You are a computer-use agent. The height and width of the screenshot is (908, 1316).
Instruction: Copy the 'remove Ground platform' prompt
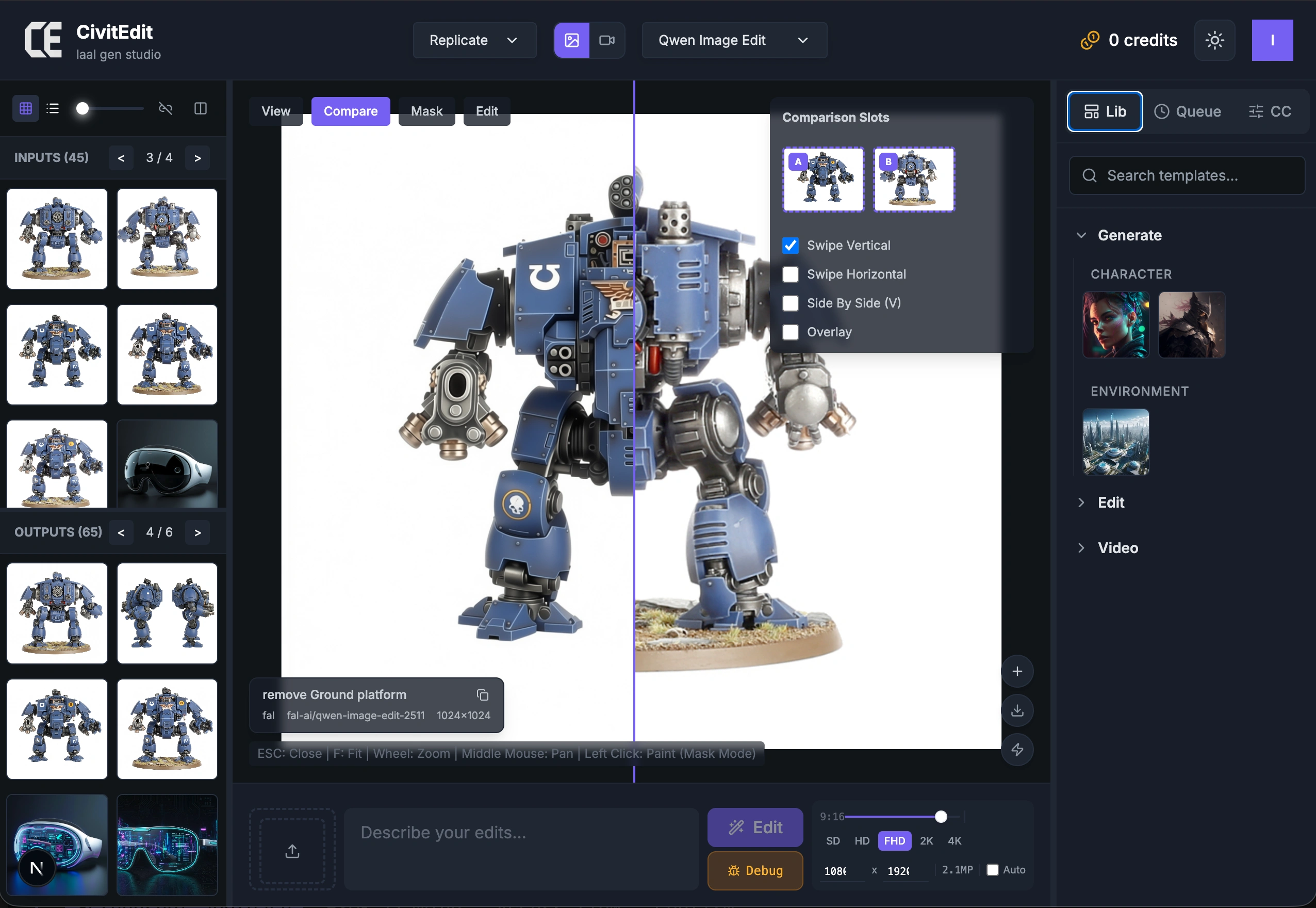coord(482,694)
